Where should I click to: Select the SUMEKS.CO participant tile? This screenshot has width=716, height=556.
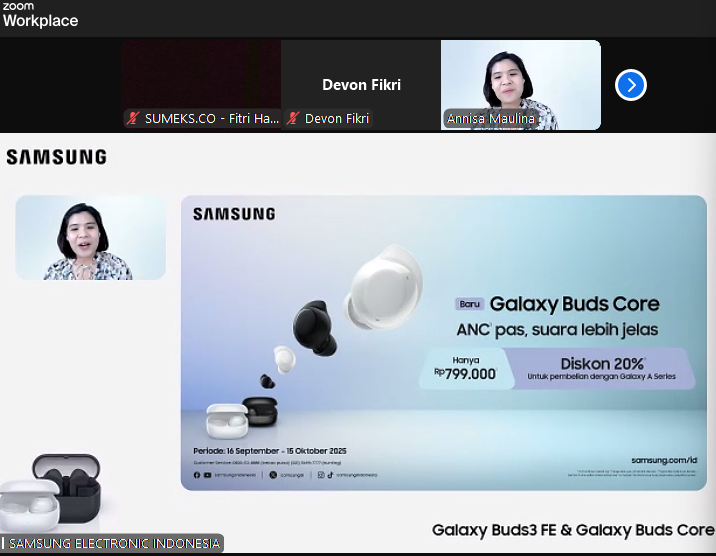201,78
